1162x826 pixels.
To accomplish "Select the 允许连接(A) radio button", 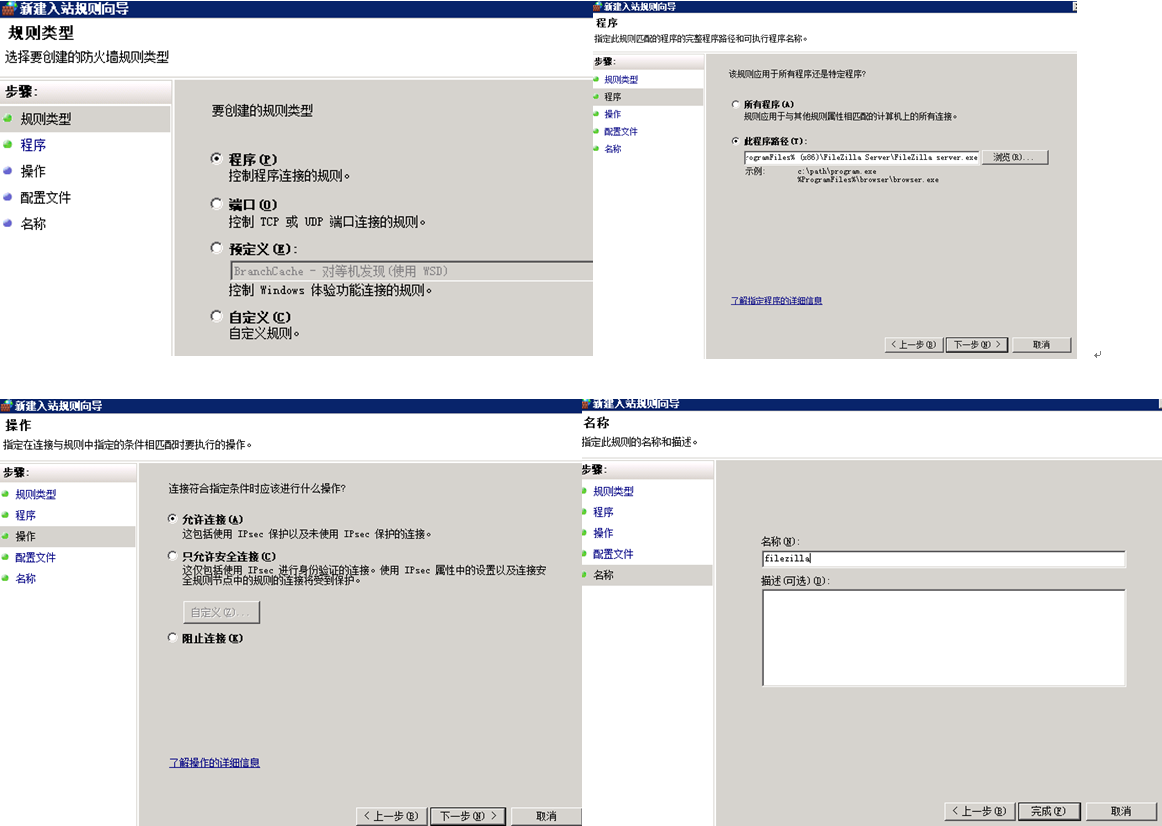I will (173, 520).
